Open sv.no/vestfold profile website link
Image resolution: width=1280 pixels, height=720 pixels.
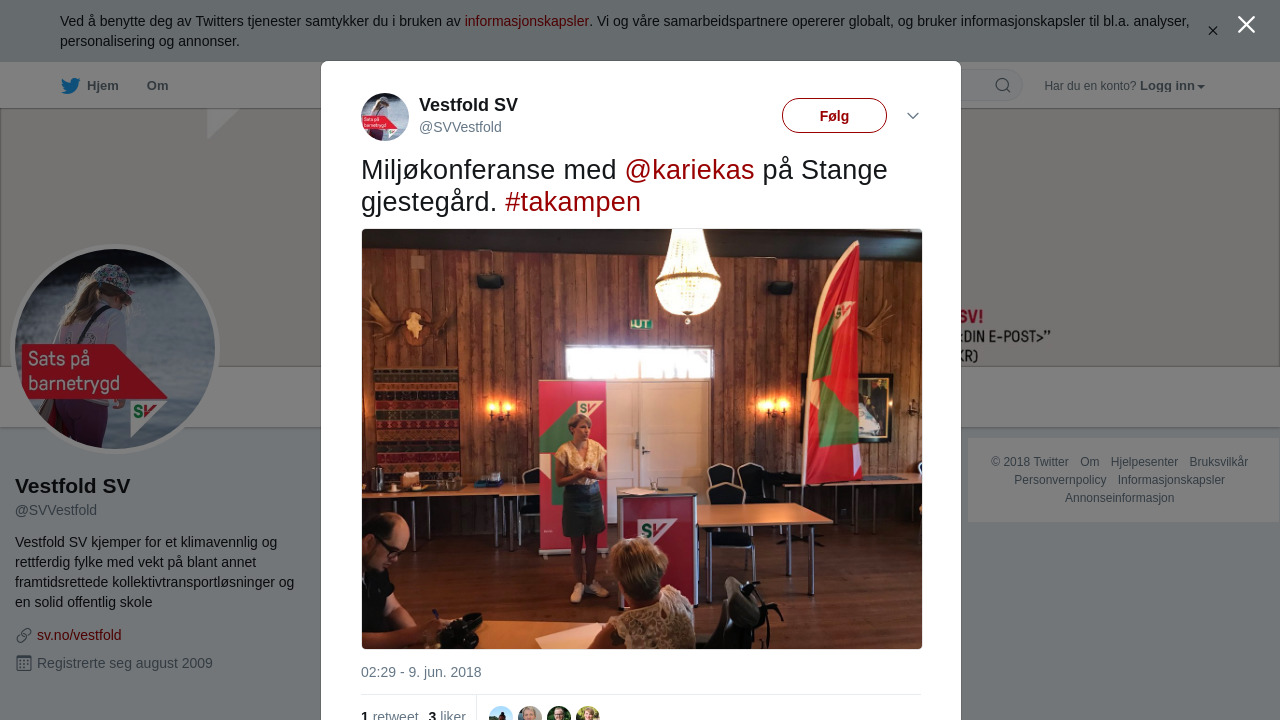pyautogui.click(x=79, y=635)
